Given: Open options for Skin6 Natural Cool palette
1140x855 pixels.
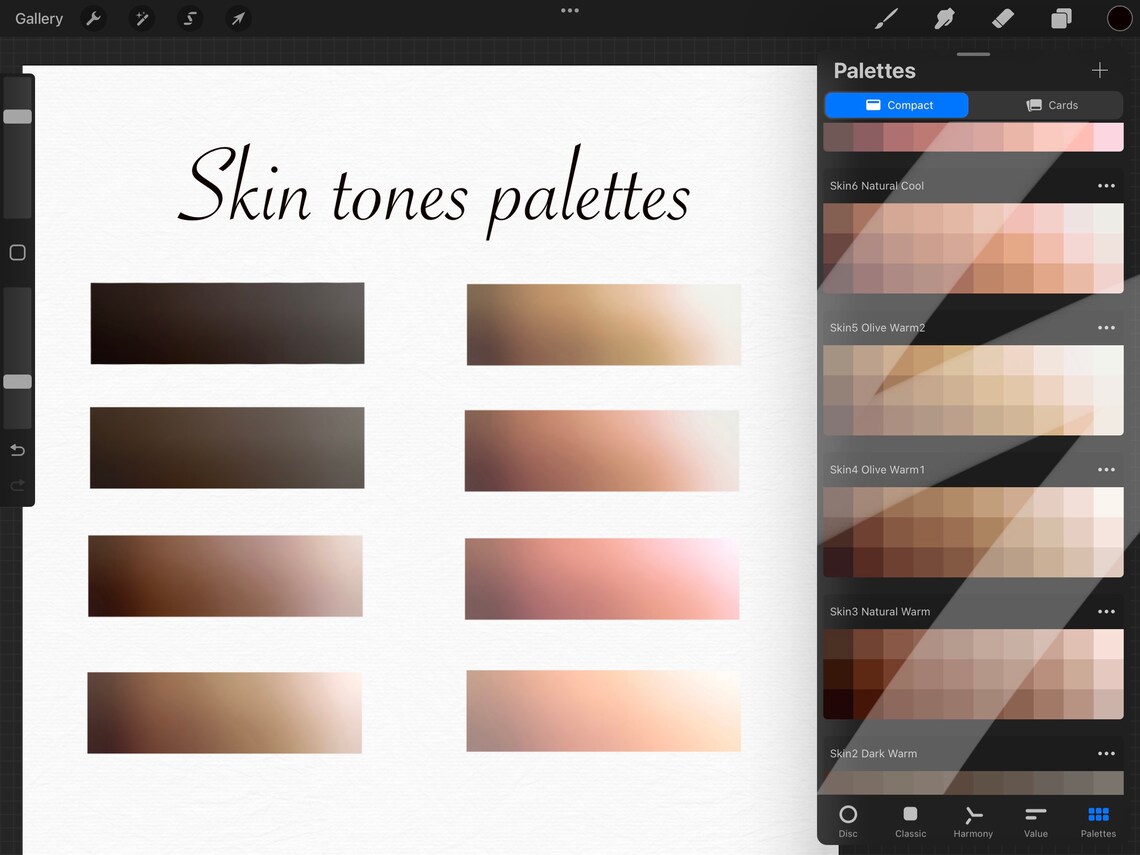Looking at the screenshot, I should (1106, 186).
